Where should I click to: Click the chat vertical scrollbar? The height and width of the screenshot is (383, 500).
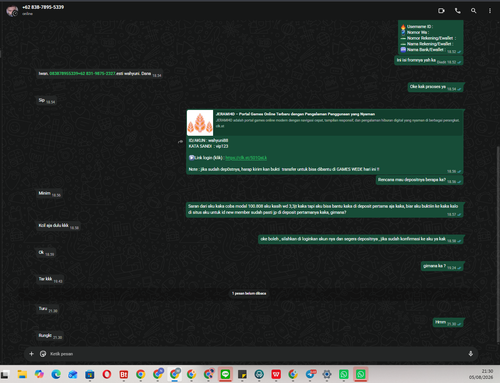pyautogui.click(x=498, y=245)
